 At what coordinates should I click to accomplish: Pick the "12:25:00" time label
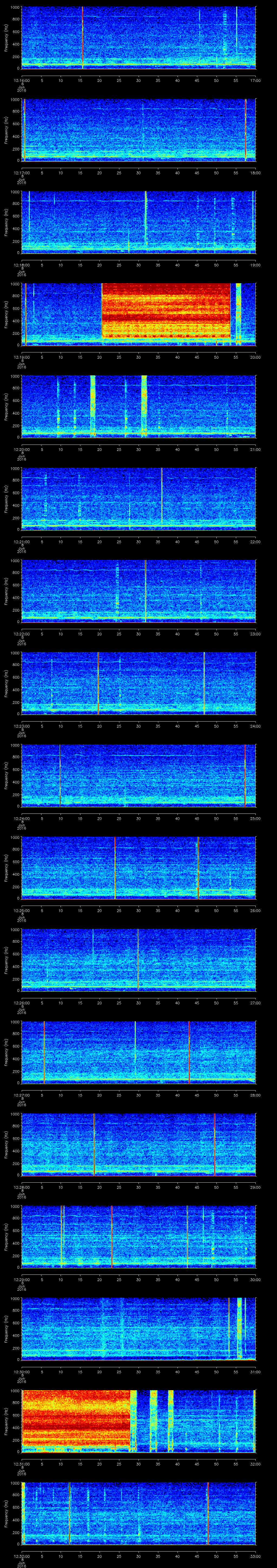21,910
